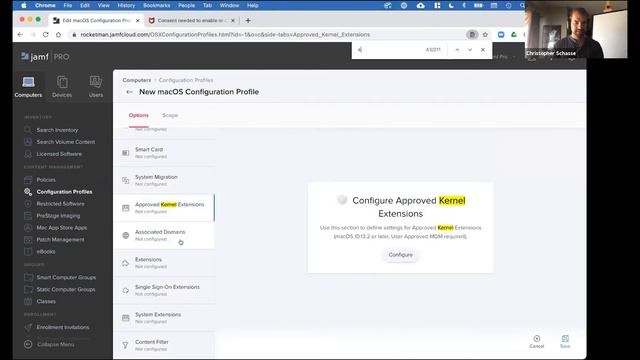
Task: Click the Jamf Pro logo
Action: point(45,57)
